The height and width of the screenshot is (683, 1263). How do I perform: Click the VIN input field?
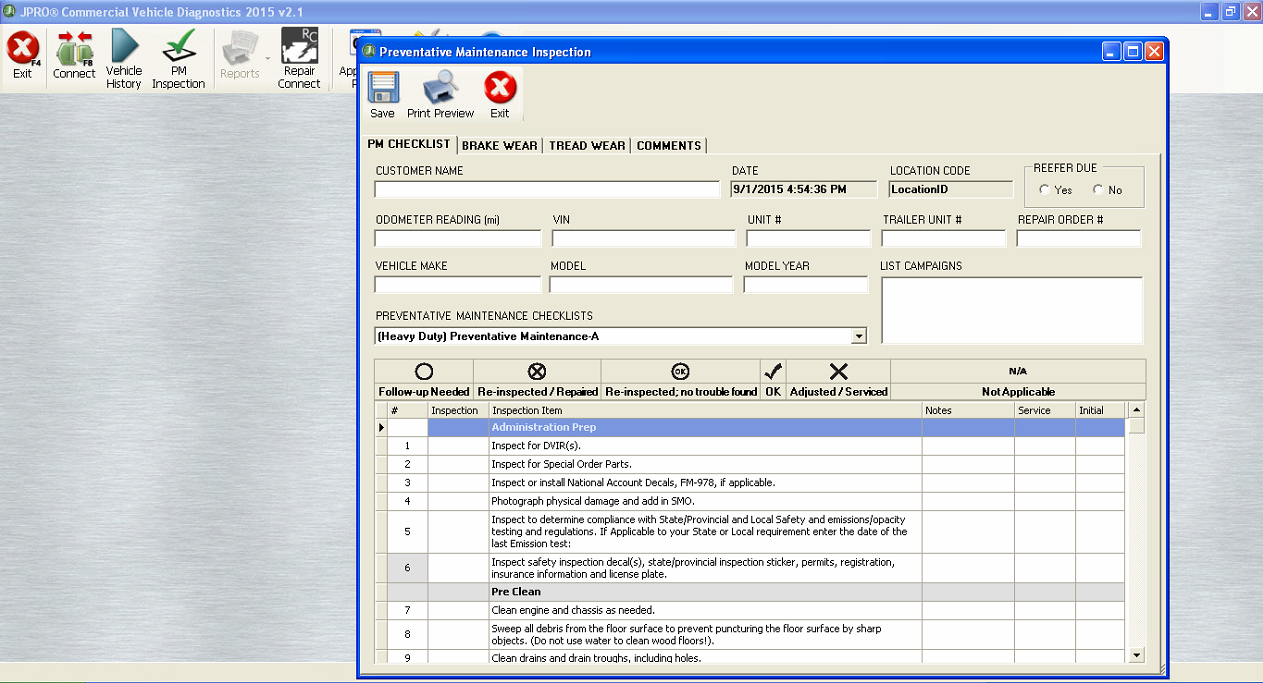click(x=643, y=238)
